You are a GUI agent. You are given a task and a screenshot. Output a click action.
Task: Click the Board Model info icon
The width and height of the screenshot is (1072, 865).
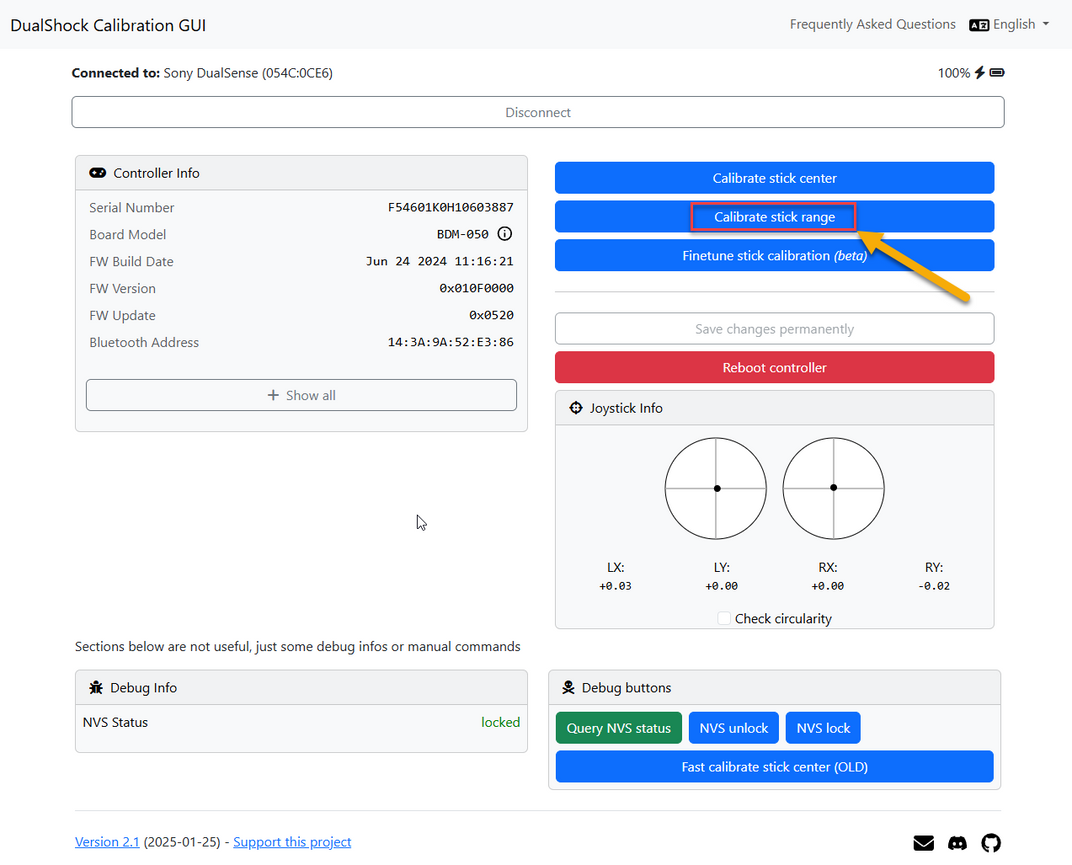click(x=505, y=234)
